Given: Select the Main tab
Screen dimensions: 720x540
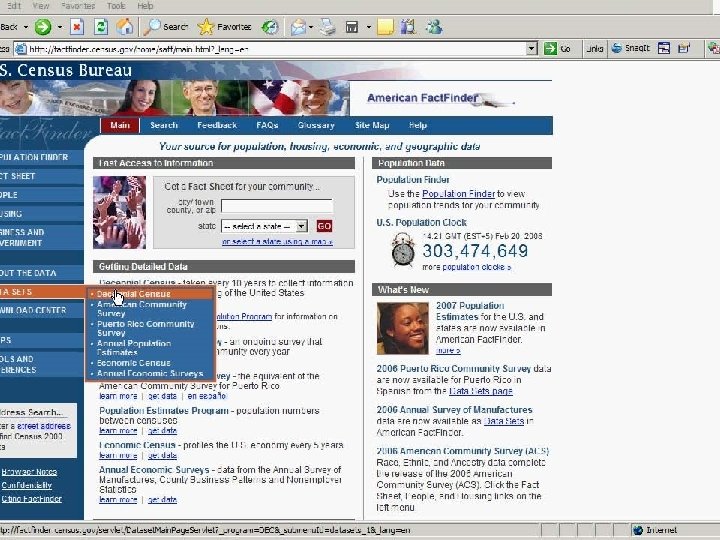Looking at the screenshot, I should [120, 125].
